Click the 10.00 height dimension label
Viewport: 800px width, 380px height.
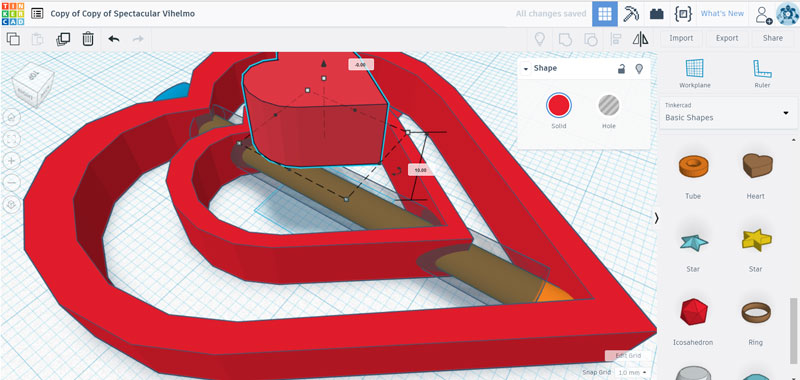(420, 170)
